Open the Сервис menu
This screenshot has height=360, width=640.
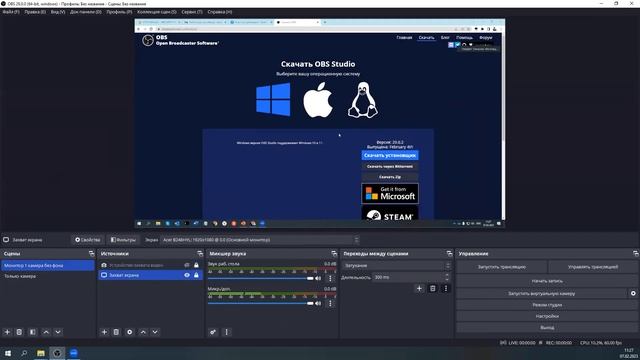pyautogui.click(x=192, y=12)
